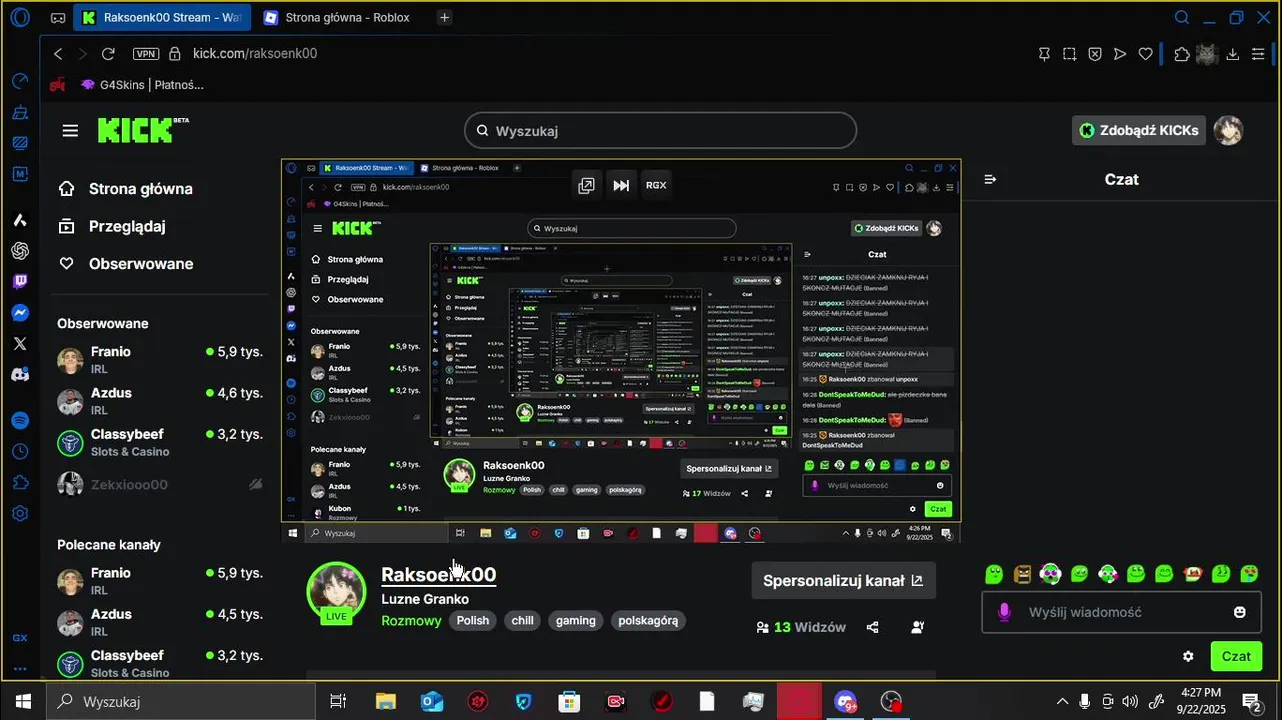Open the extensions puzzle icon
This screenshot has width=1282, height=720.
click(x=1182, y=54)
